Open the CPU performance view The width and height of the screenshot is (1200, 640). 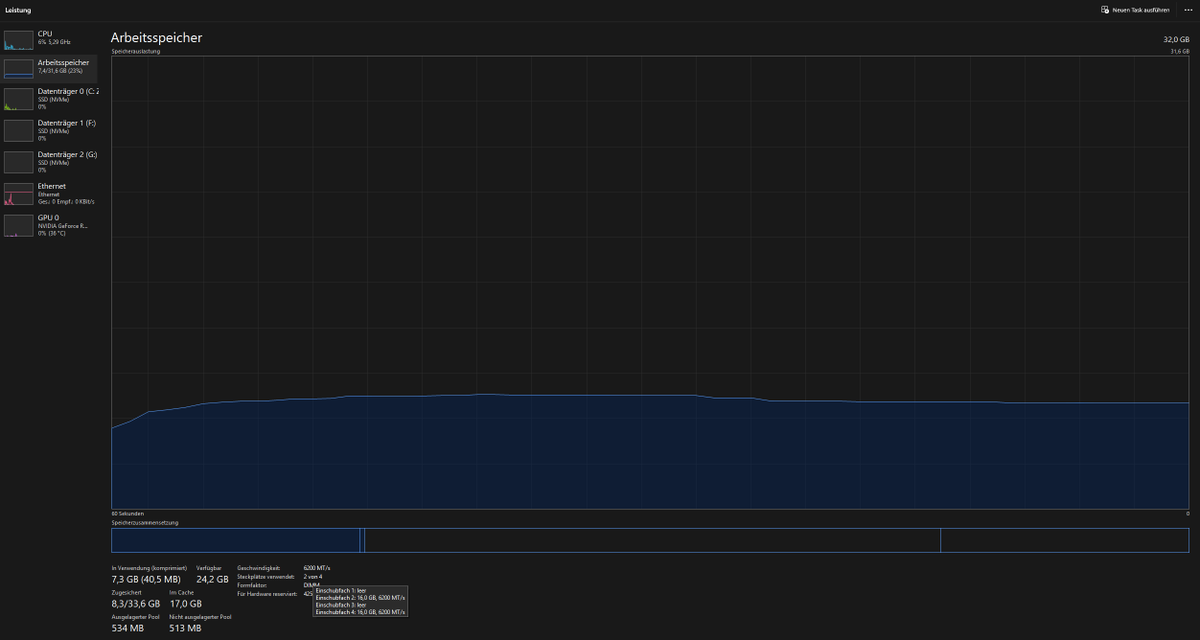coord(50,38)
